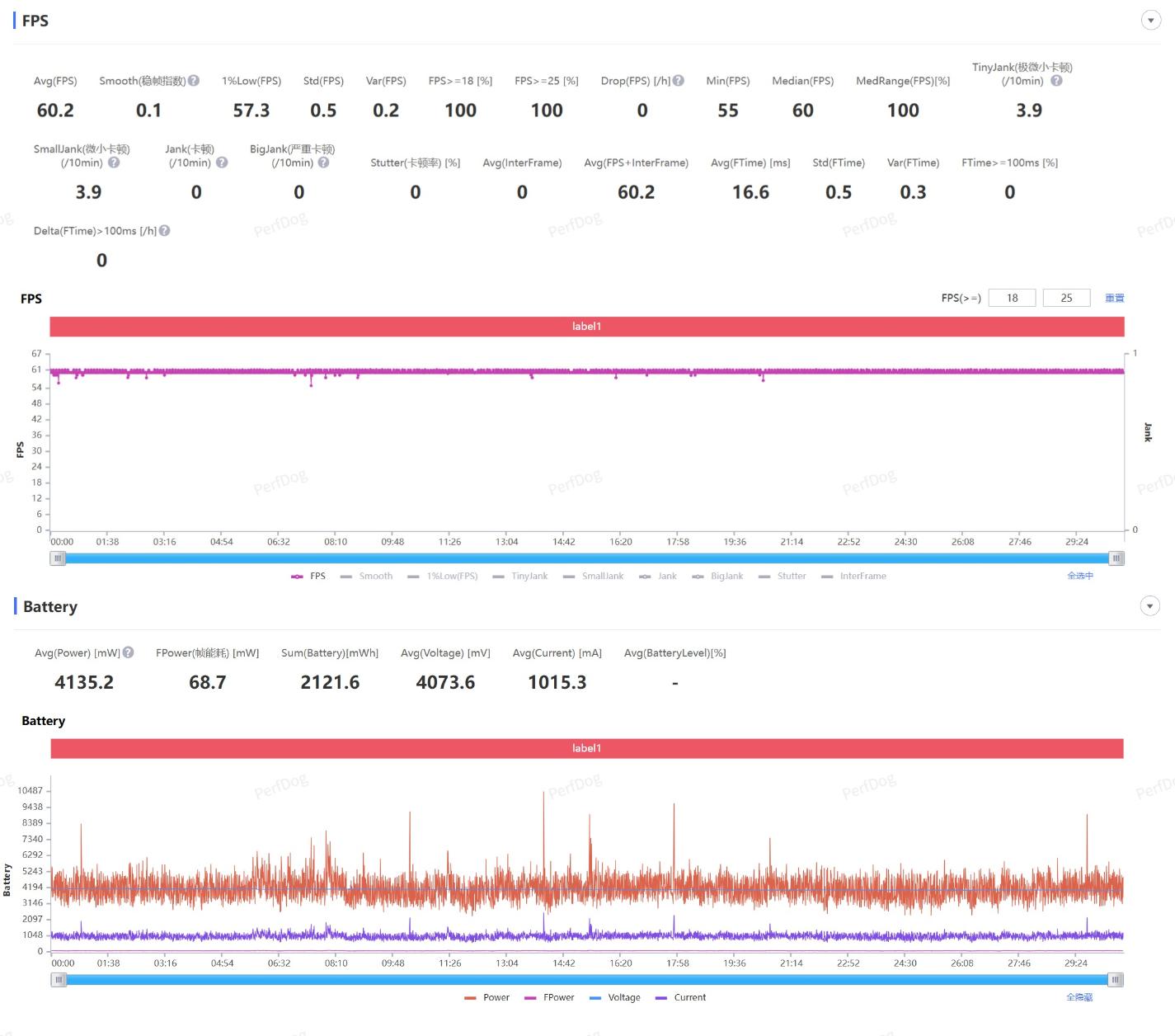1175x1036 pixels.
Task: Click help icon for SmallJank (/10min)
Action: (114, 162)
